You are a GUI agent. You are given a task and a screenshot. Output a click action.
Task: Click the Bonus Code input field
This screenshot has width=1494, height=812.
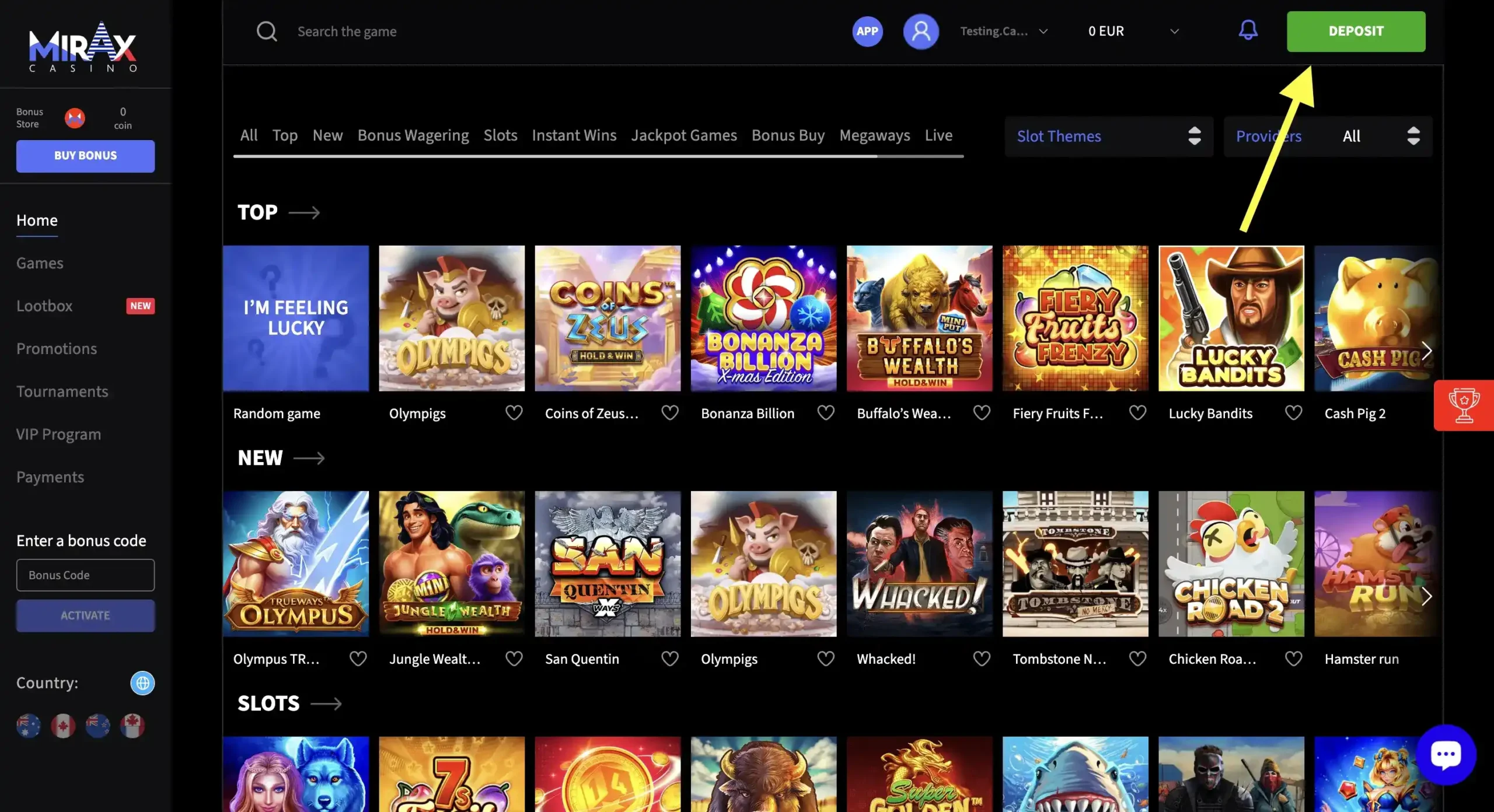[x=85, y=575]
